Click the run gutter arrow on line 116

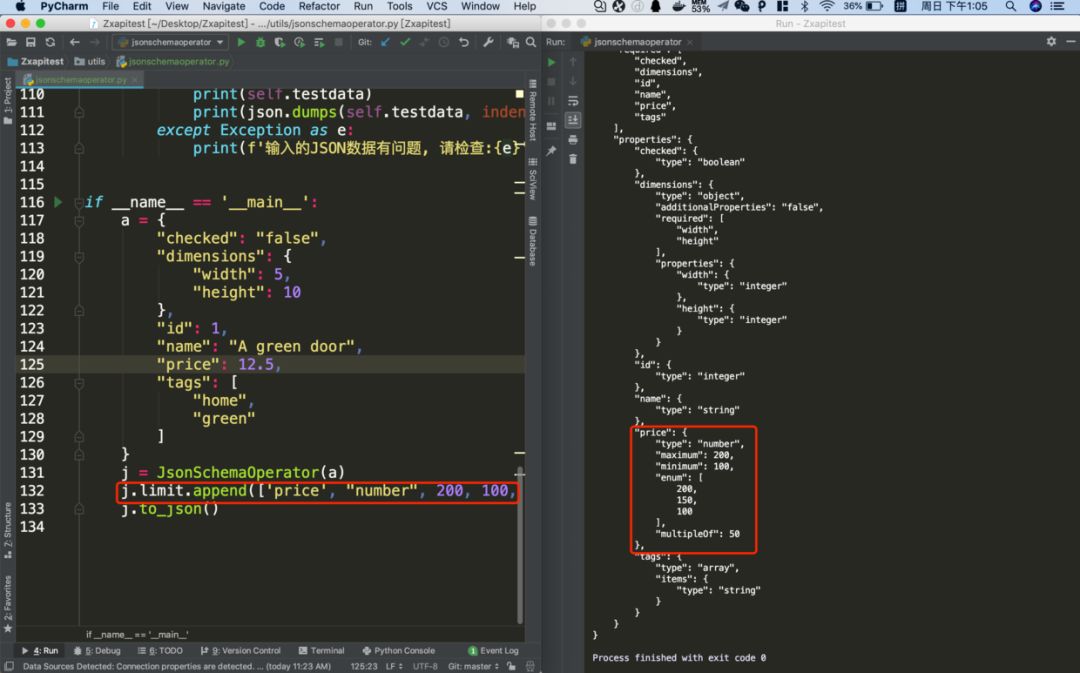[59, 202]
